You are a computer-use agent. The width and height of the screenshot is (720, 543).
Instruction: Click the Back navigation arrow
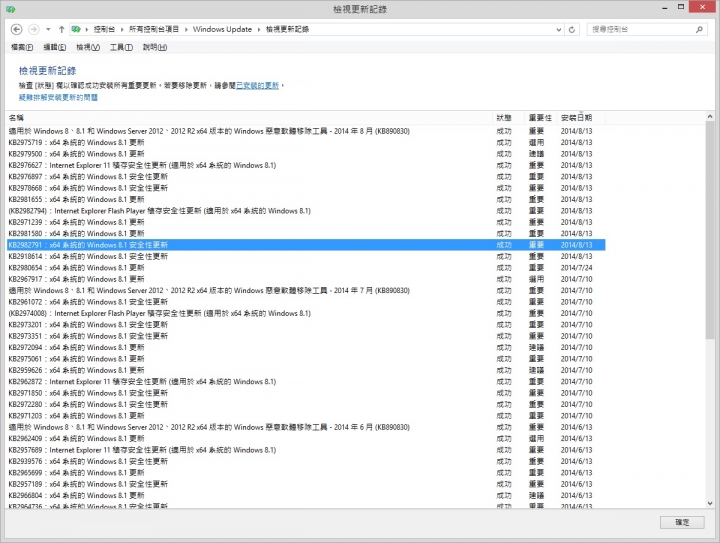point(17,29)
